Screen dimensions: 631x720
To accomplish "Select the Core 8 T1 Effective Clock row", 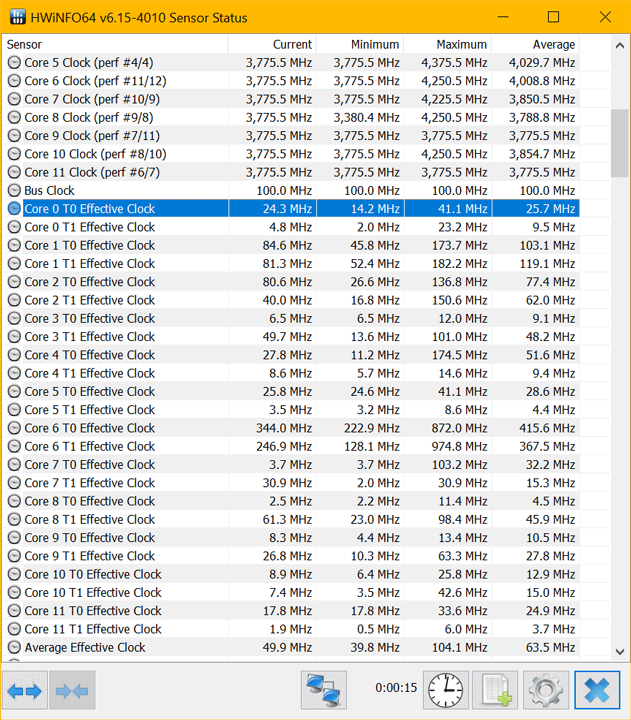I will click(291, 519).
